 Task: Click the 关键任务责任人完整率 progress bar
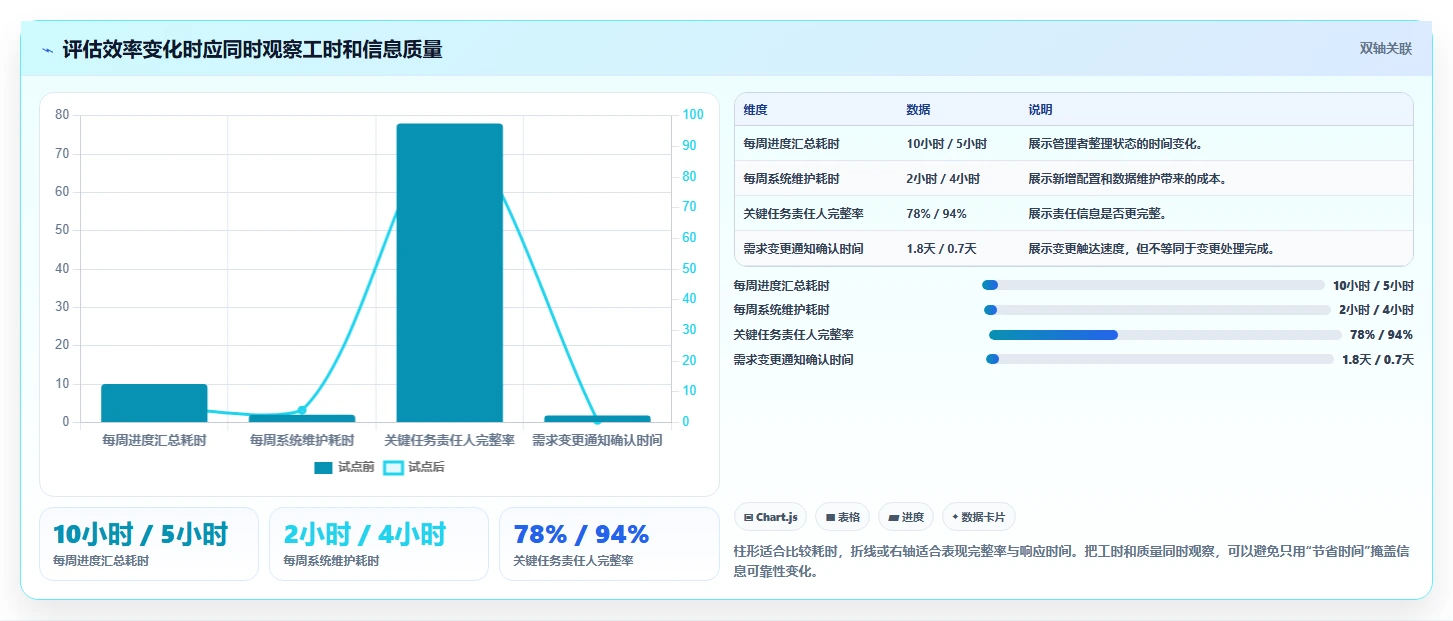(1165, 335)
